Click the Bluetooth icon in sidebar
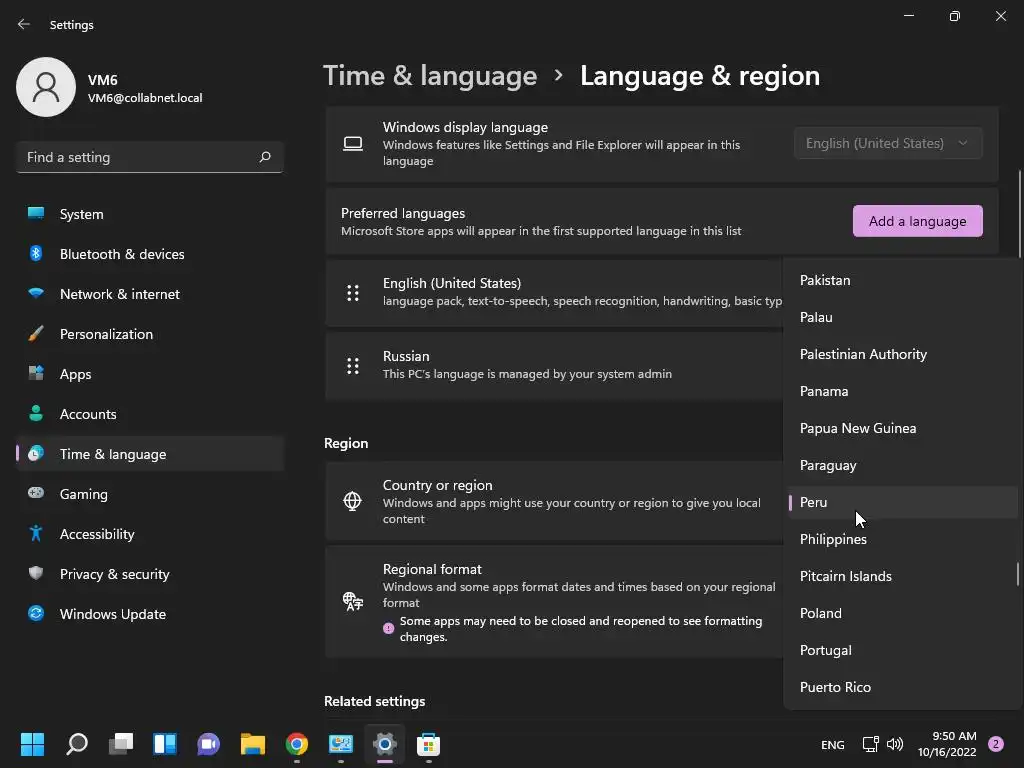 [x=36, y=253]
